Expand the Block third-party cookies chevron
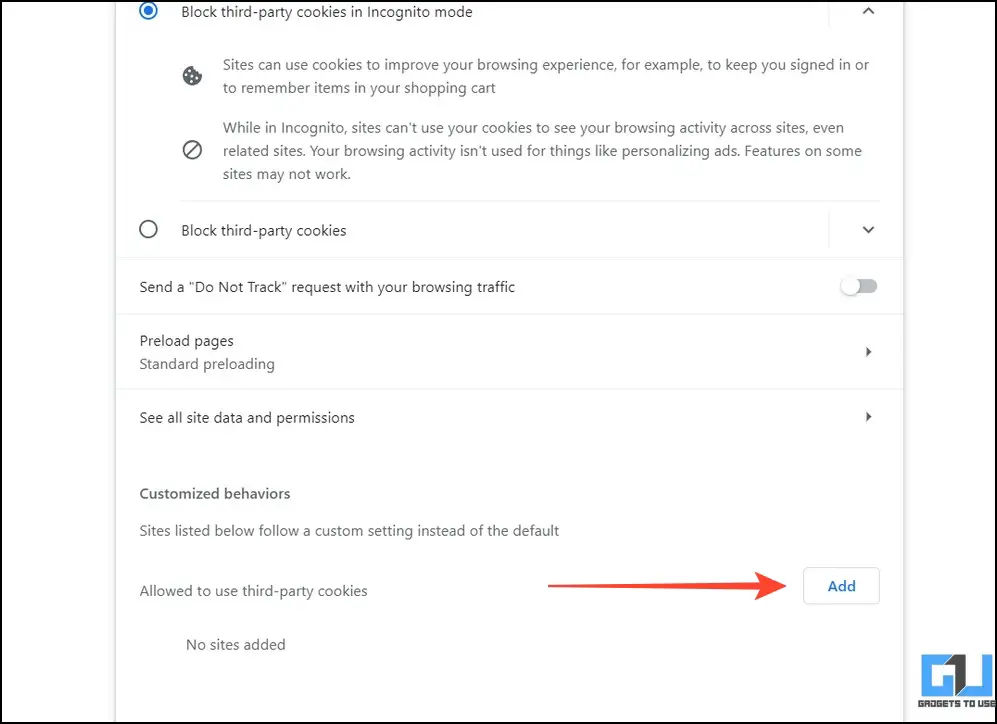This screenshot has width=997, height=724. click(x=868, y=229)
